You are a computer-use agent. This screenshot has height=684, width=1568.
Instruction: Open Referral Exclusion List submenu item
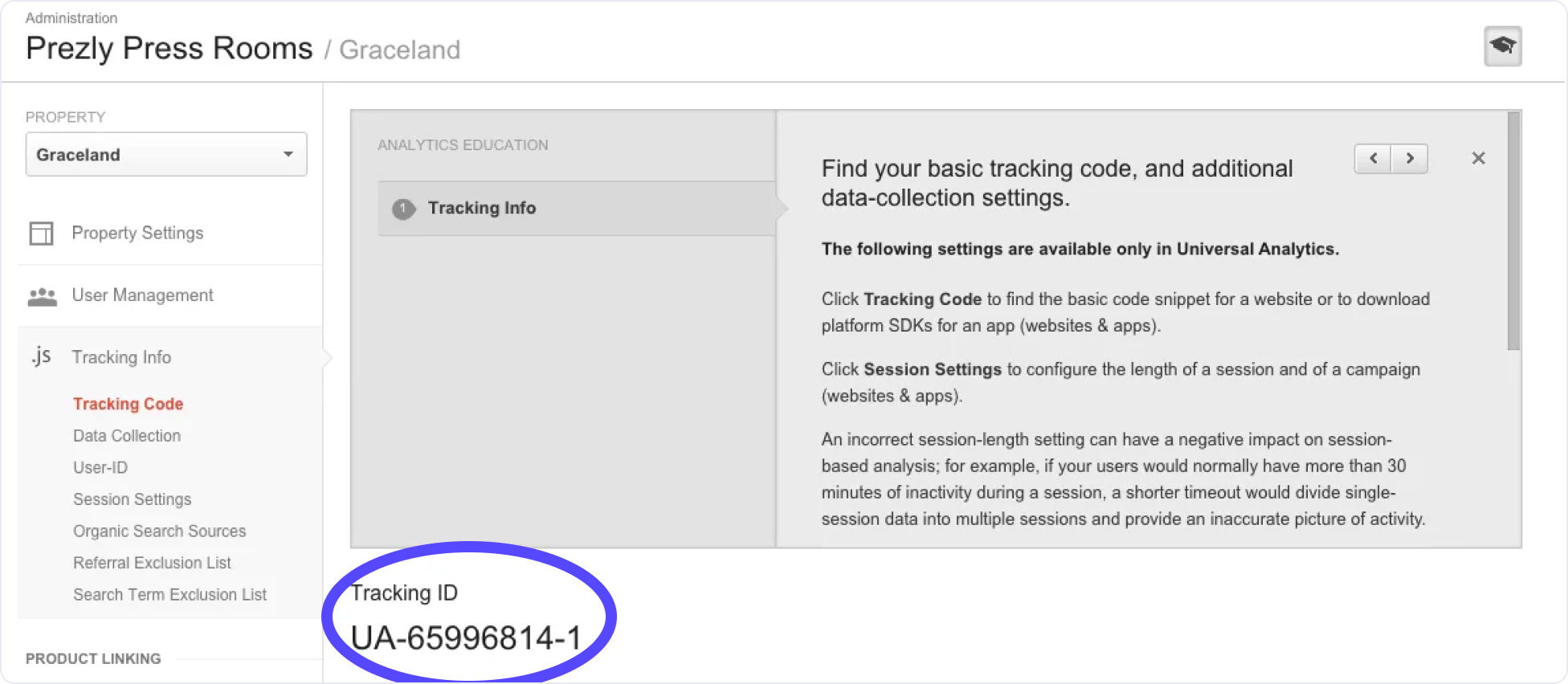[152, 563]
